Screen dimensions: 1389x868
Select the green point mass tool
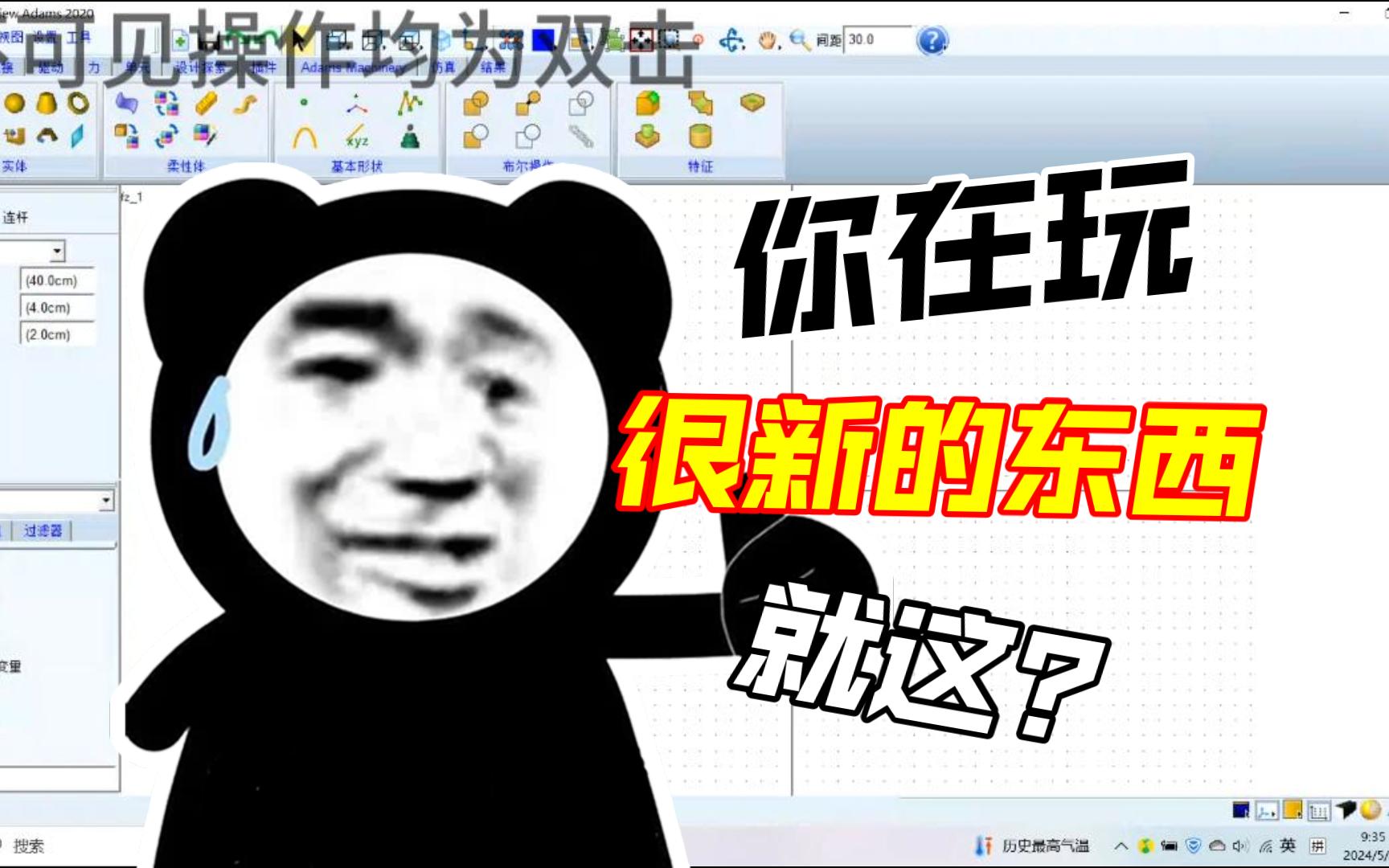tap(410, 137)
